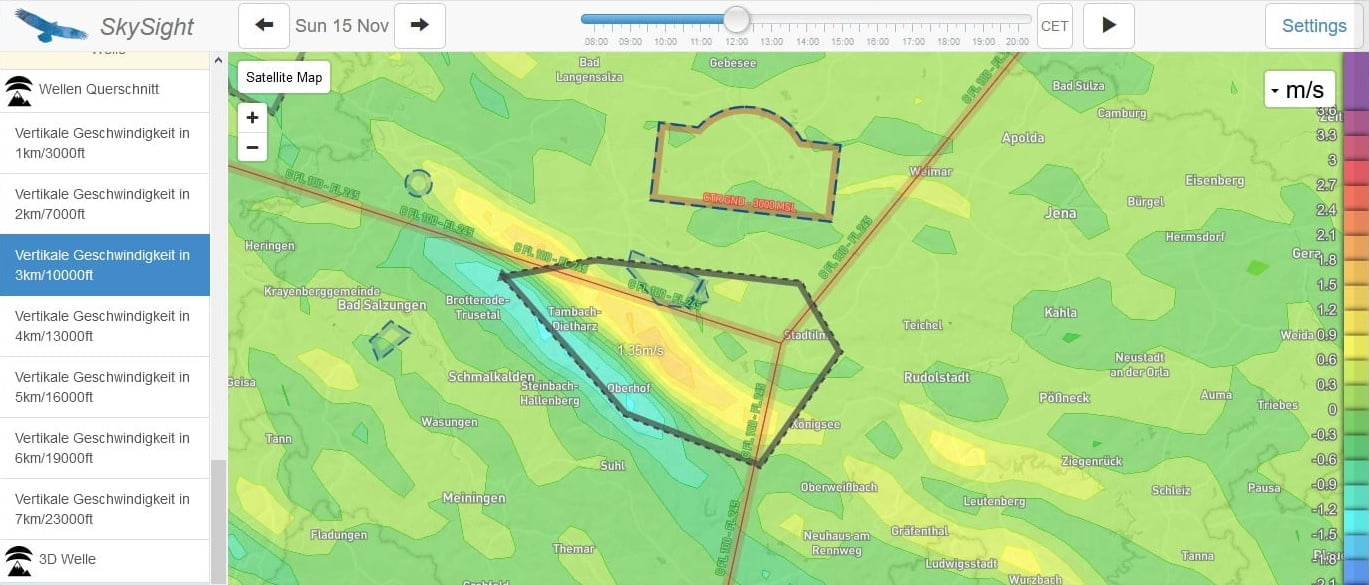Go to previous day with left arrow
This screenshot has height=585, width=1369.
point(264,26)
